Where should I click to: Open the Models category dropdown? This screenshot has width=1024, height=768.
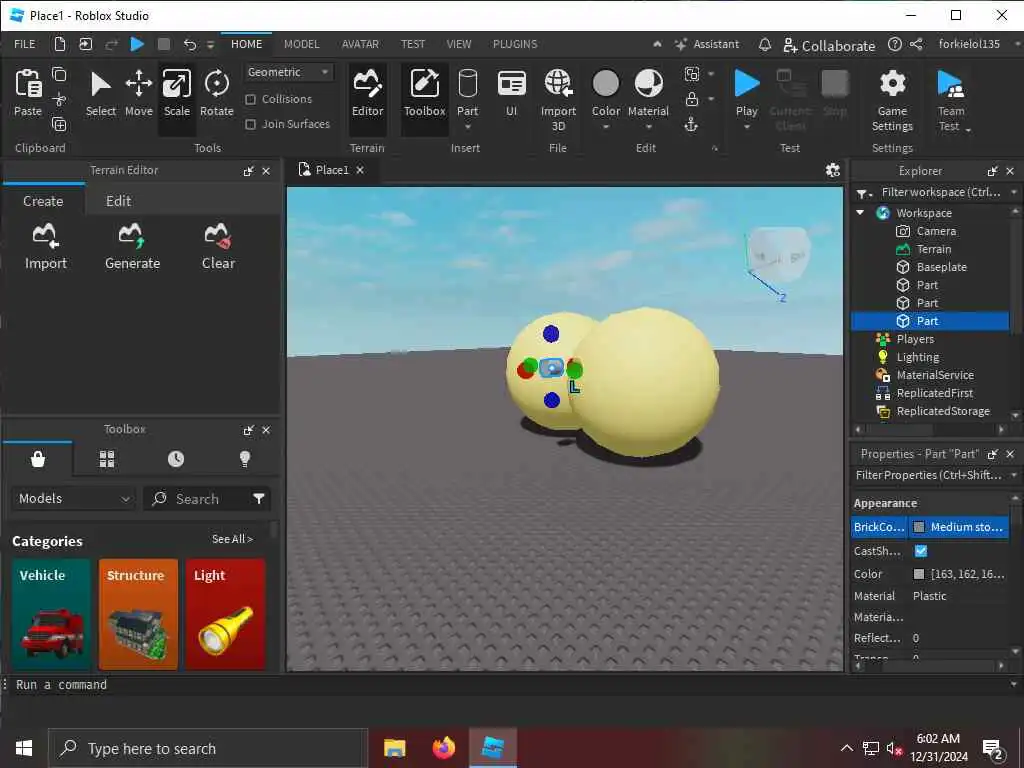pos(74,499)
